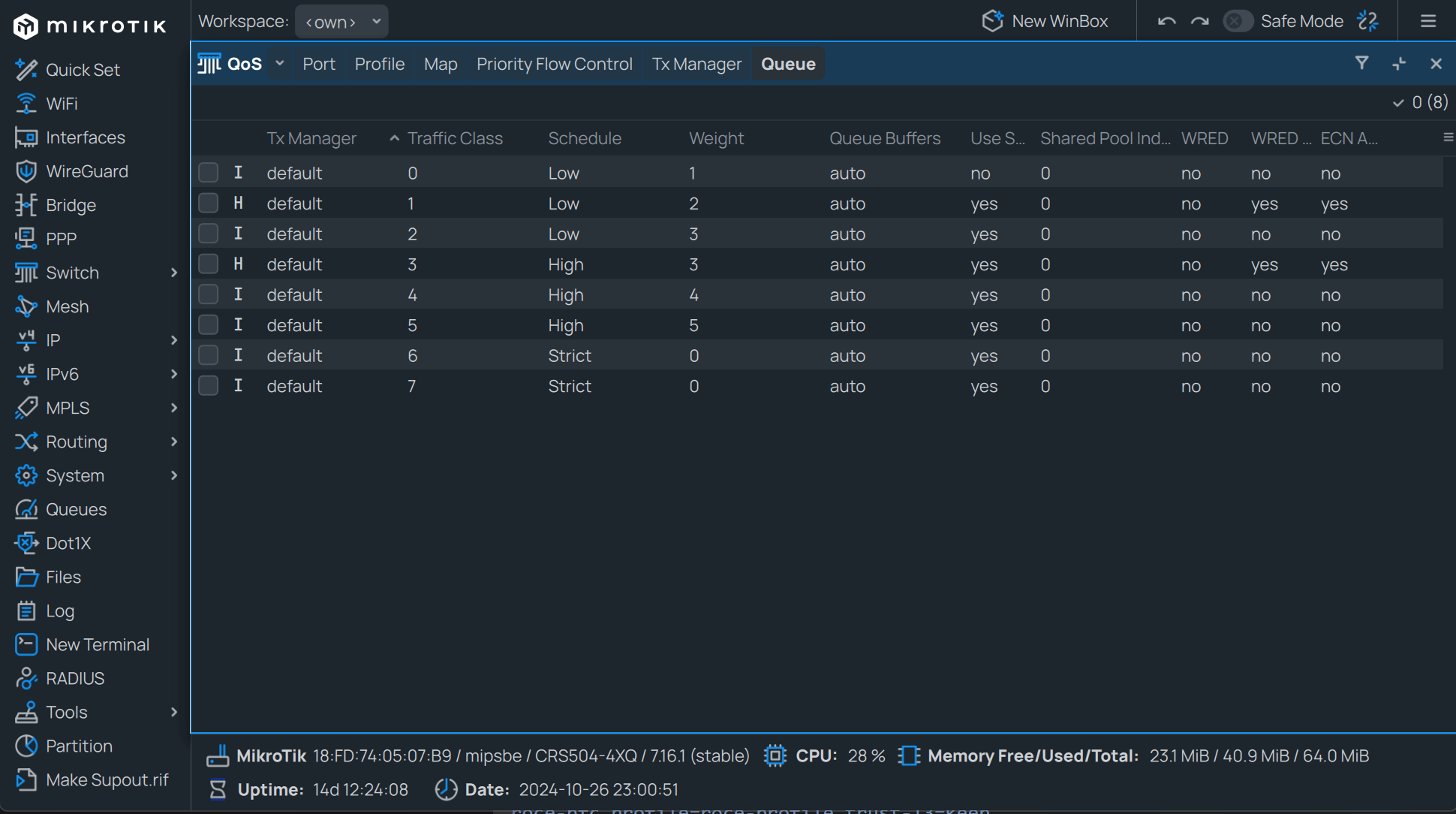Click the selected count 0 (8) indicator
Screen dimensions: 1456x814
coord(1420,102)
